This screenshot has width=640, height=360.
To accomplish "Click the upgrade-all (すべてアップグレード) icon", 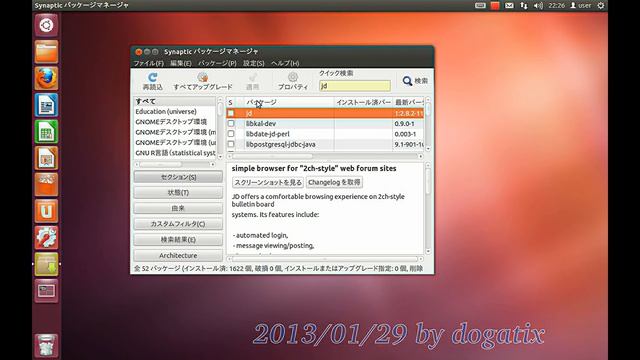I will (202, 77).
